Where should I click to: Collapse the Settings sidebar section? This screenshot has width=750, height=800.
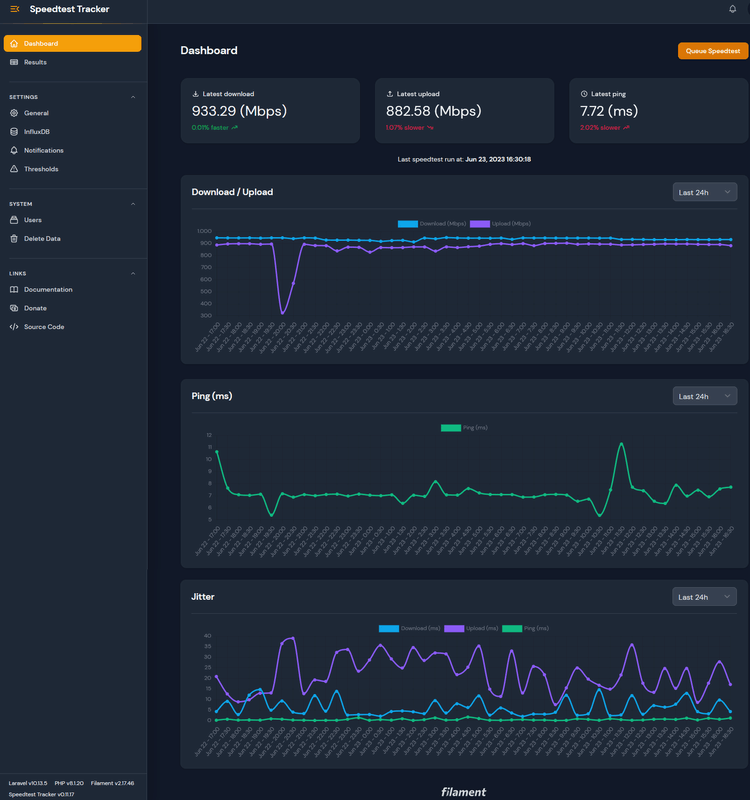(x=133, y=97)
